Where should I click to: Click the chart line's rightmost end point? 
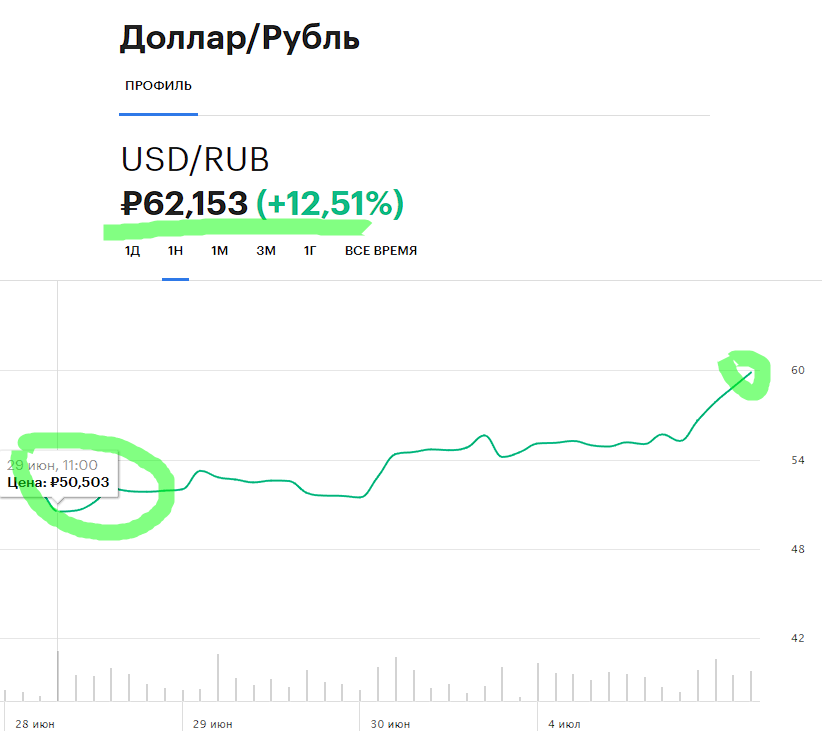751,372
